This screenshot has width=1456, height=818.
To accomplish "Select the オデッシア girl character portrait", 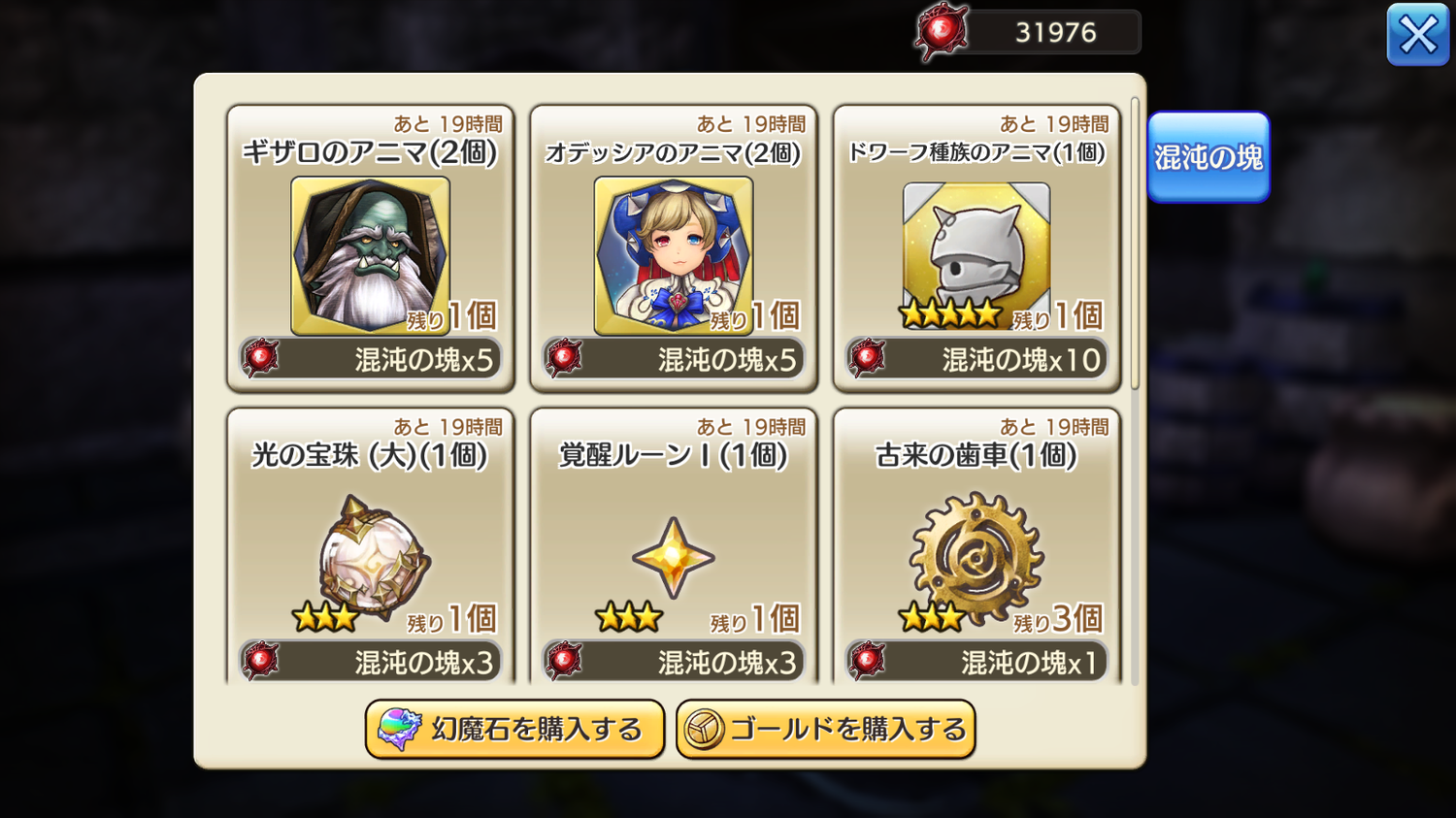I will point(674,255).
